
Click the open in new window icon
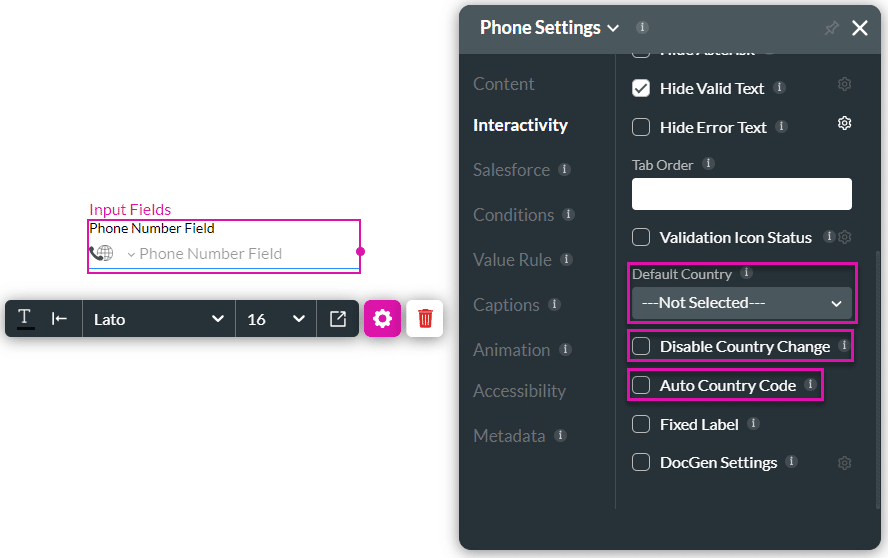pos(338,319)
